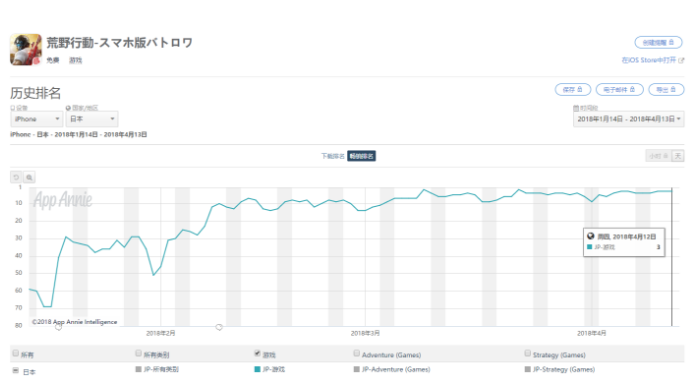Click the 导出 export button
Screen dimensions: 700x384
click(x=666, y=89)
